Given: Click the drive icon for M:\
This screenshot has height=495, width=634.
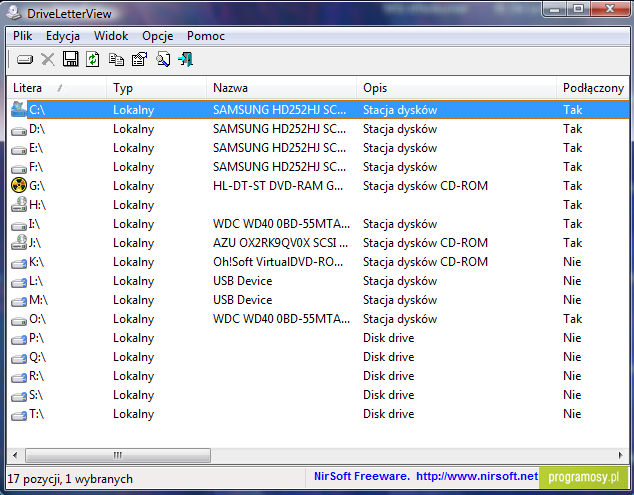Looking at the screenshot, I should tap(19, 302).
